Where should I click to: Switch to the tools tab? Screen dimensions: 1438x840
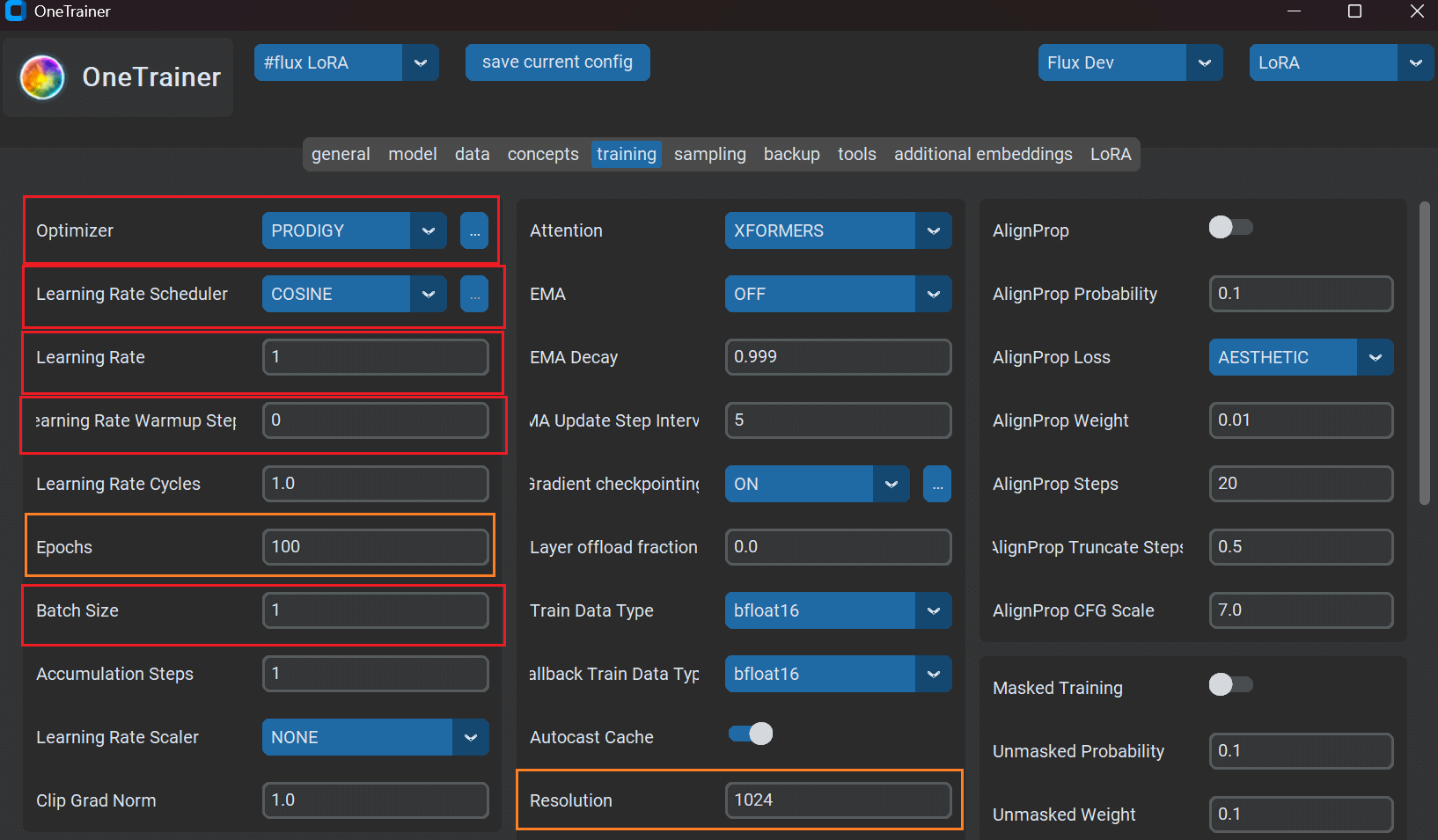(x=857, y=154)
